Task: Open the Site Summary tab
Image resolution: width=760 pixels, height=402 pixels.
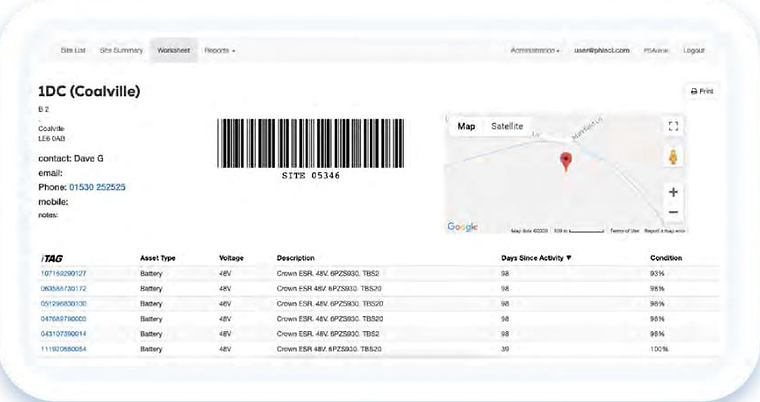Action: tap(121, 50)
